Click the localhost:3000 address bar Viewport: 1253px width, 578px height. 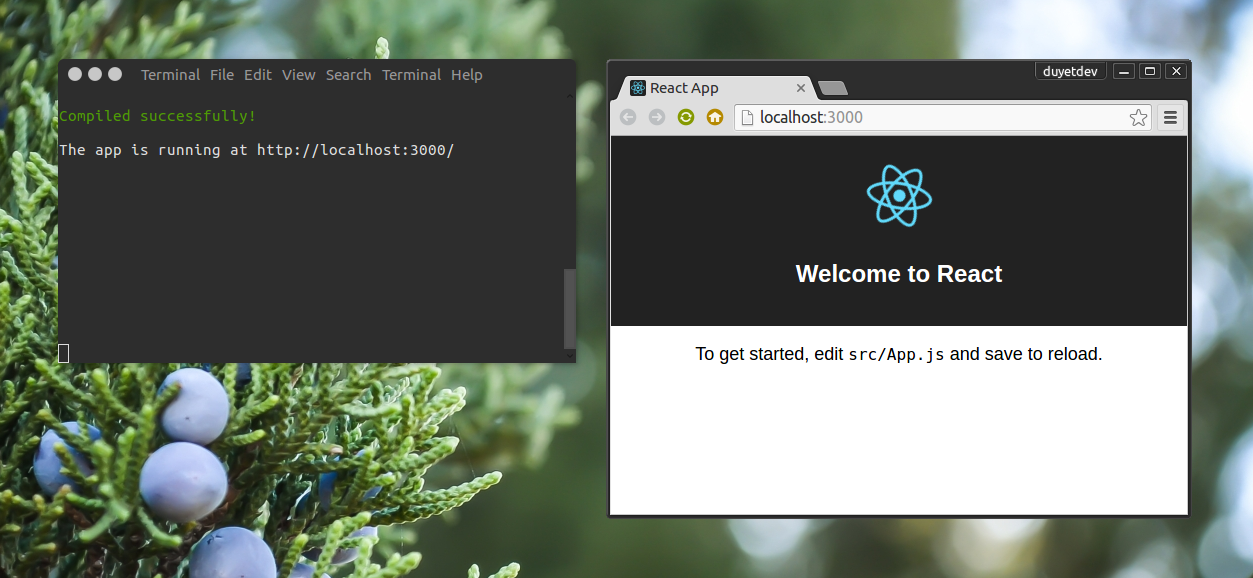[x=943, y=118]
